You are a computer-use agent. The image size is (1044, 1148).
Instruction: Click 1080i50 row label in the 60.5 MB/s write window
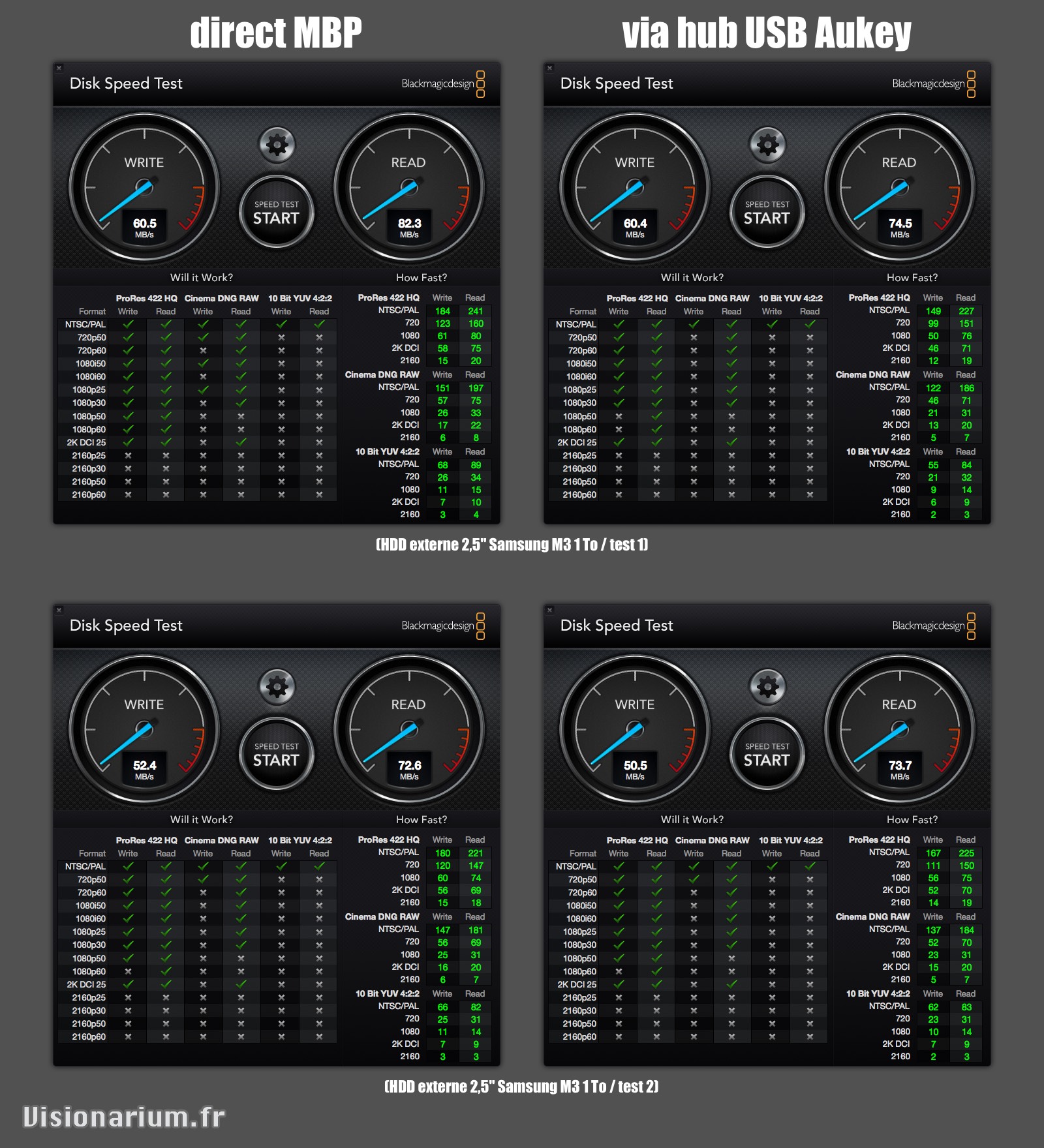point(91,363)
